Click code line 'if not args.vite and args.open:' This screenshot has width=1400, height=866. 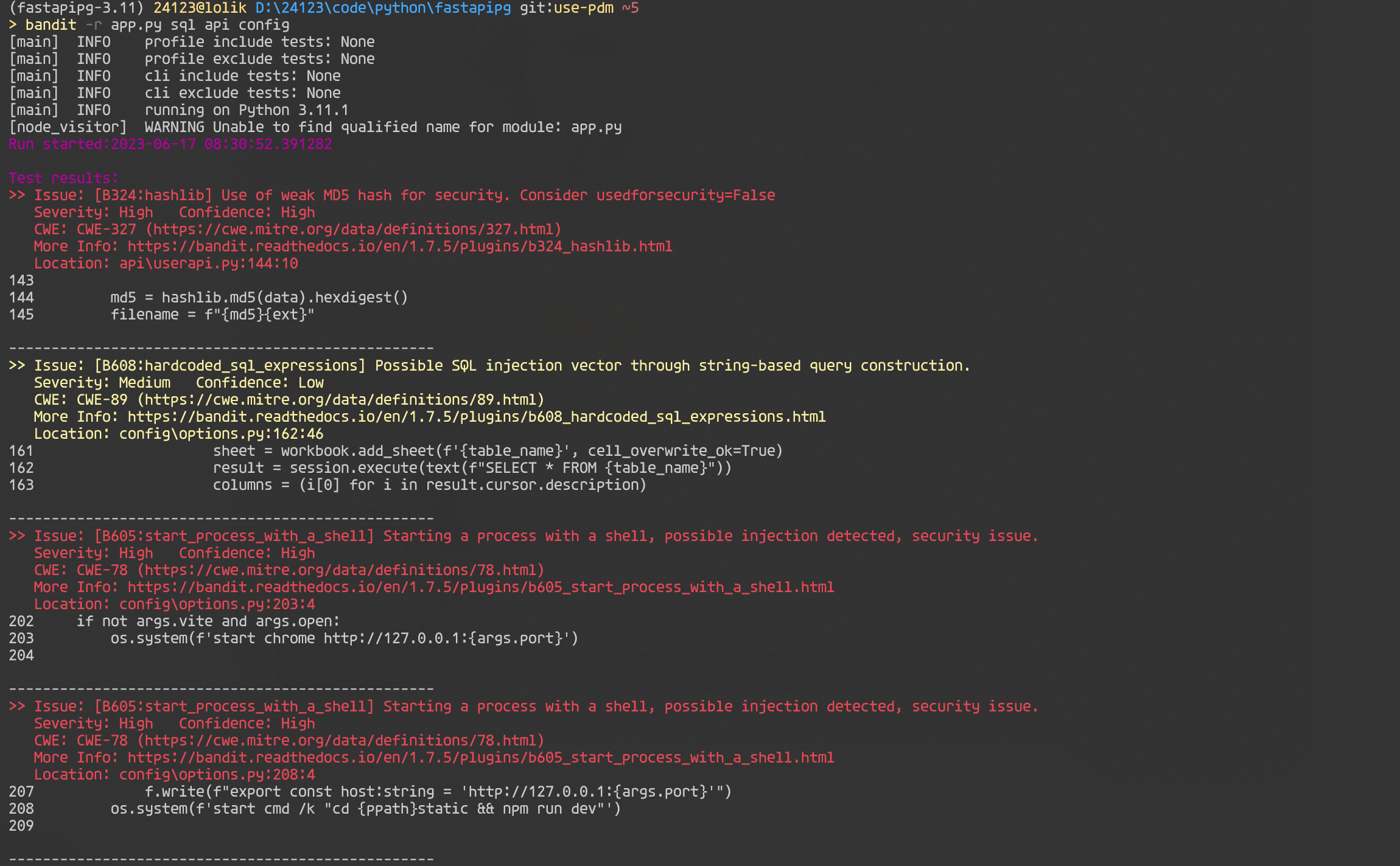pyautogui.click(x=208, y=621)
